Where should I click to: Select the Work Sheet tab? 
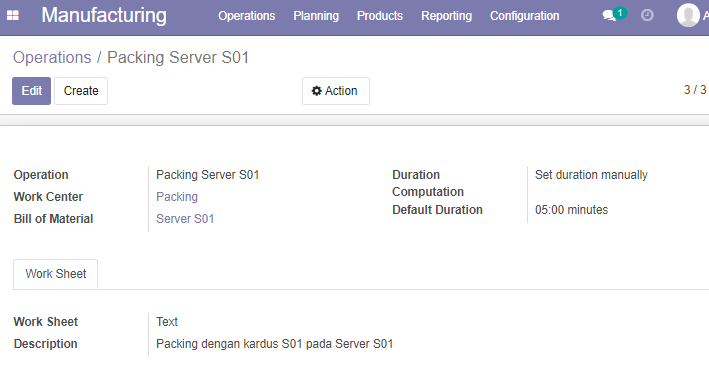click(x=56, y=274)
